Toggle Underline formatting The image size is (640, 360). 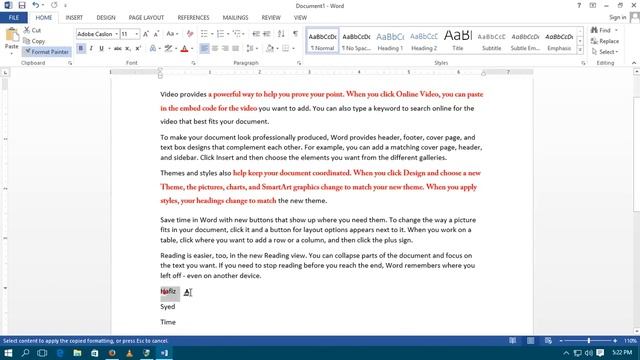[101, 49]
